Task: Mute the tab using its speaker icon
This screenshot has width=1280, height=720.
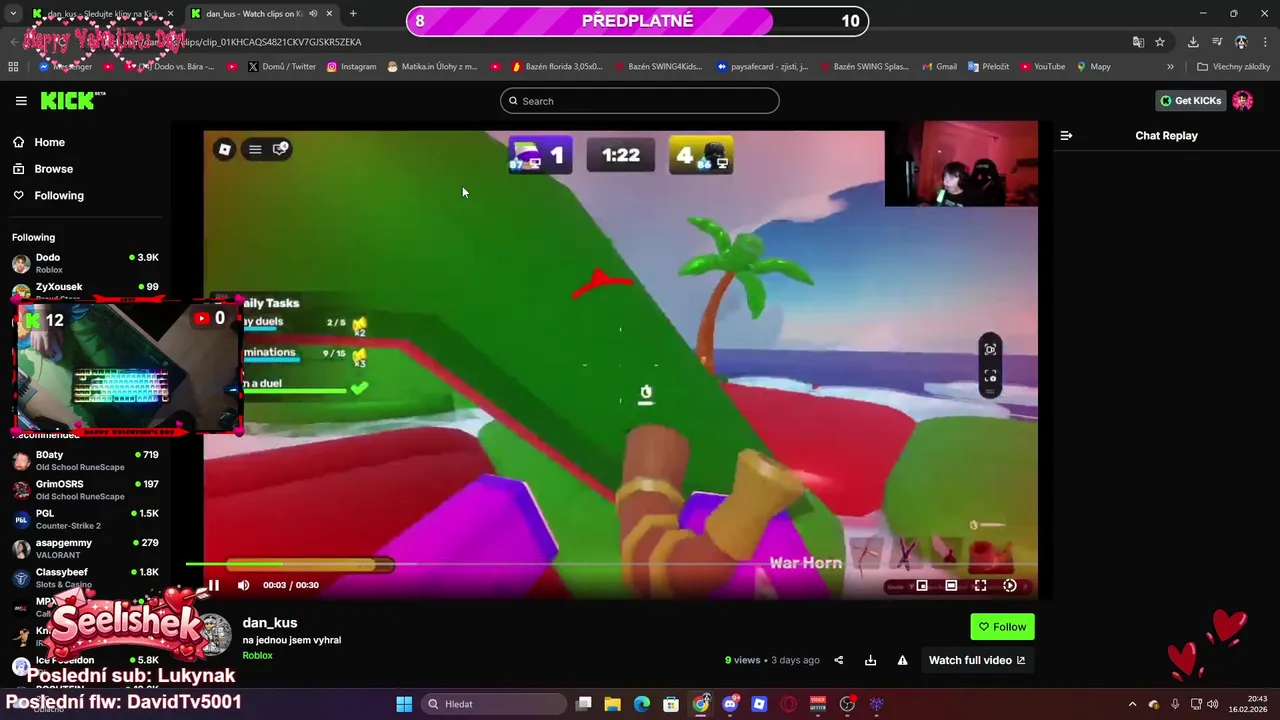Action: coord(313,14)
